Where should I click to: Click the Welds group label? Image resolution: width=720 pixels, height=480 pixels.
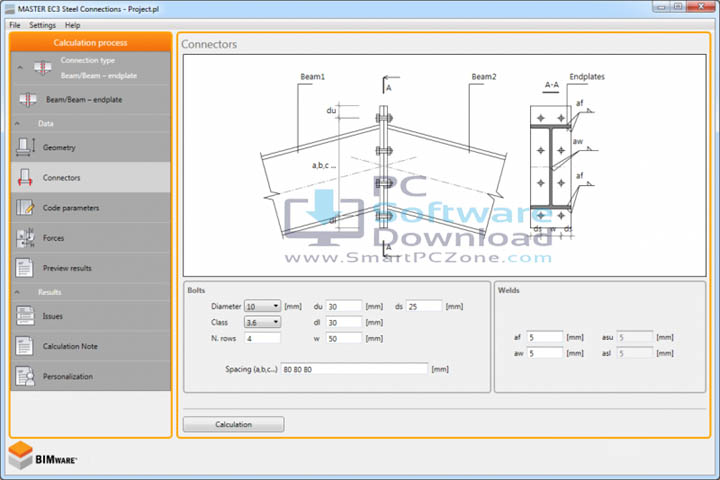click(x=508, y=290)
